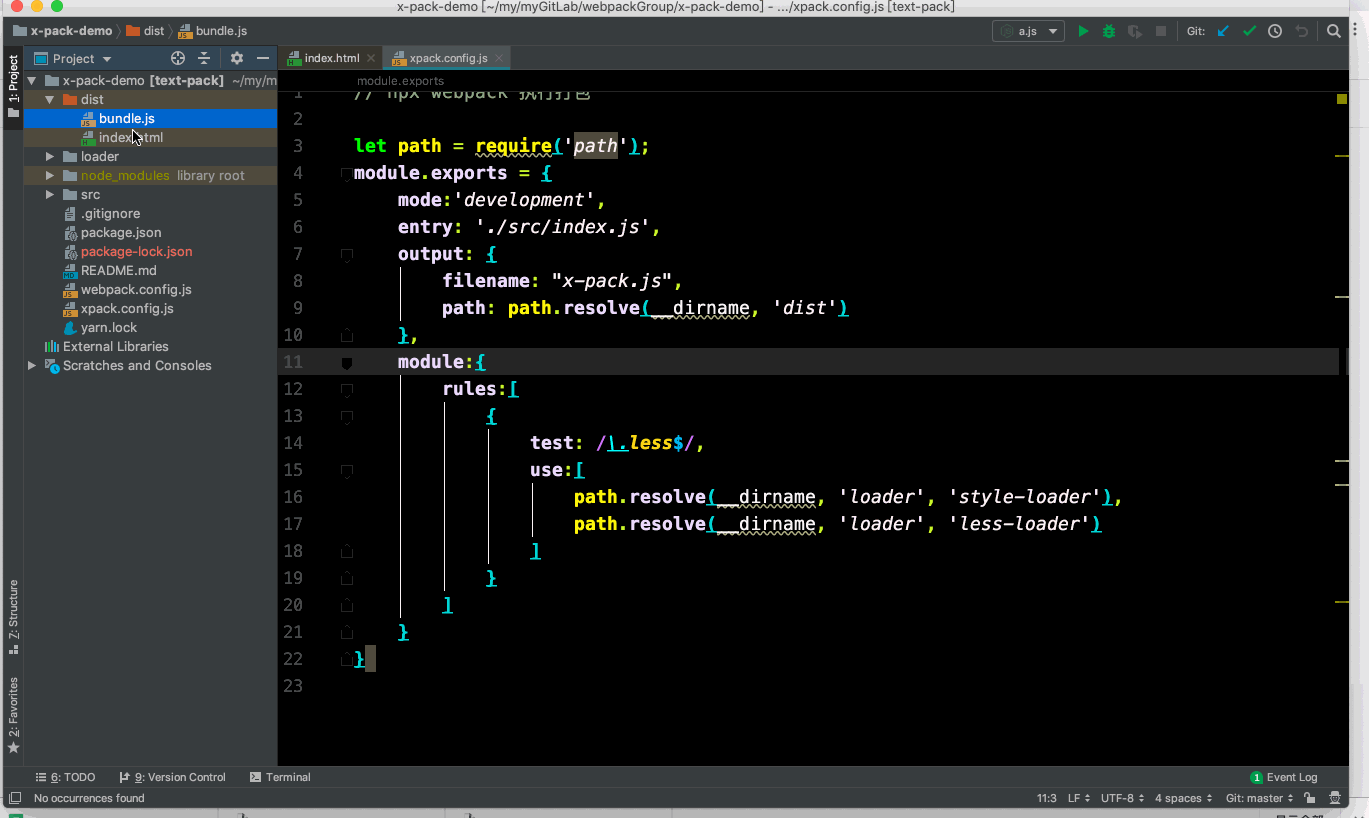The image size is (1369, 818).
Task: Select README.md in the project tree
Action: point(150,270)
